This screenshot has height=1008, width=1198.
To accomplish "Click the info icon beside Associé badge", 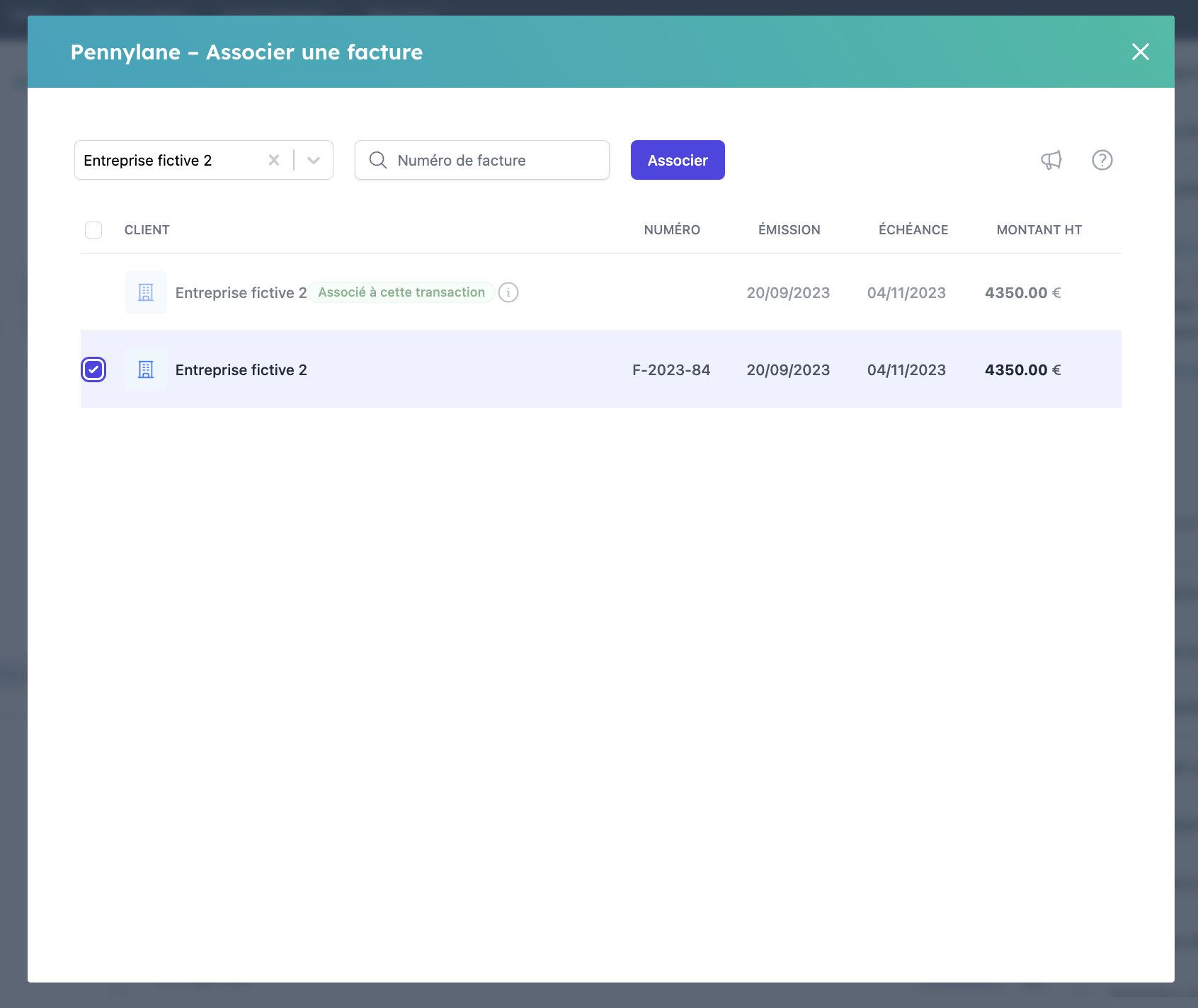I will 508,292.
